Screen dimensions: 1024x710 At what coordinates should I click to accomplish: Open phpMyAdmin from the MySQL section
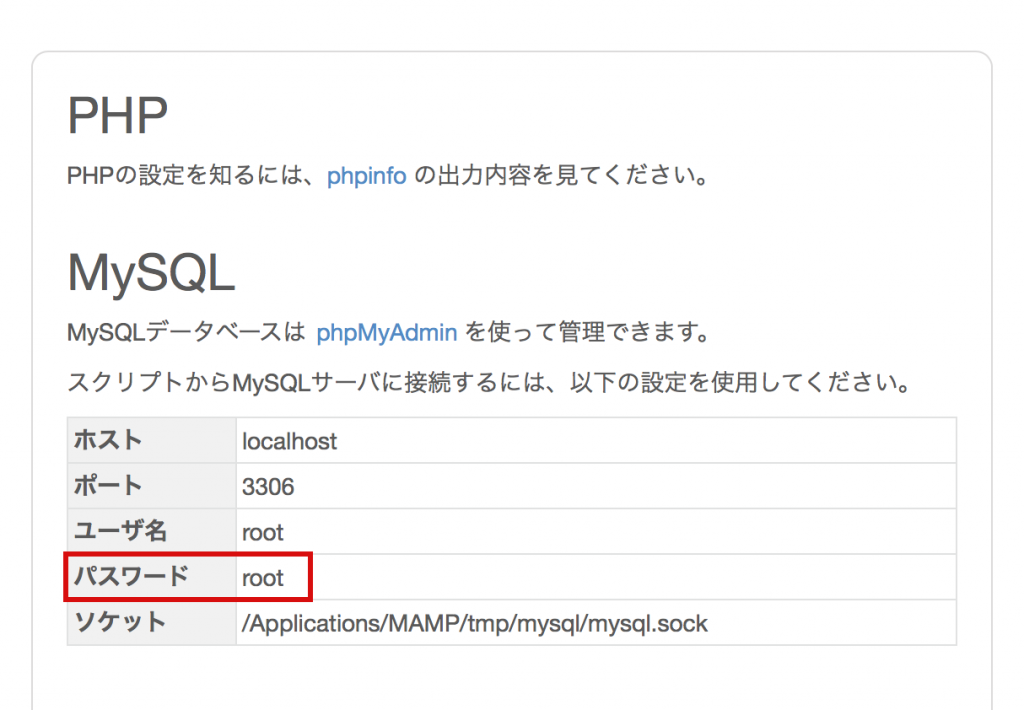(386, 331)
